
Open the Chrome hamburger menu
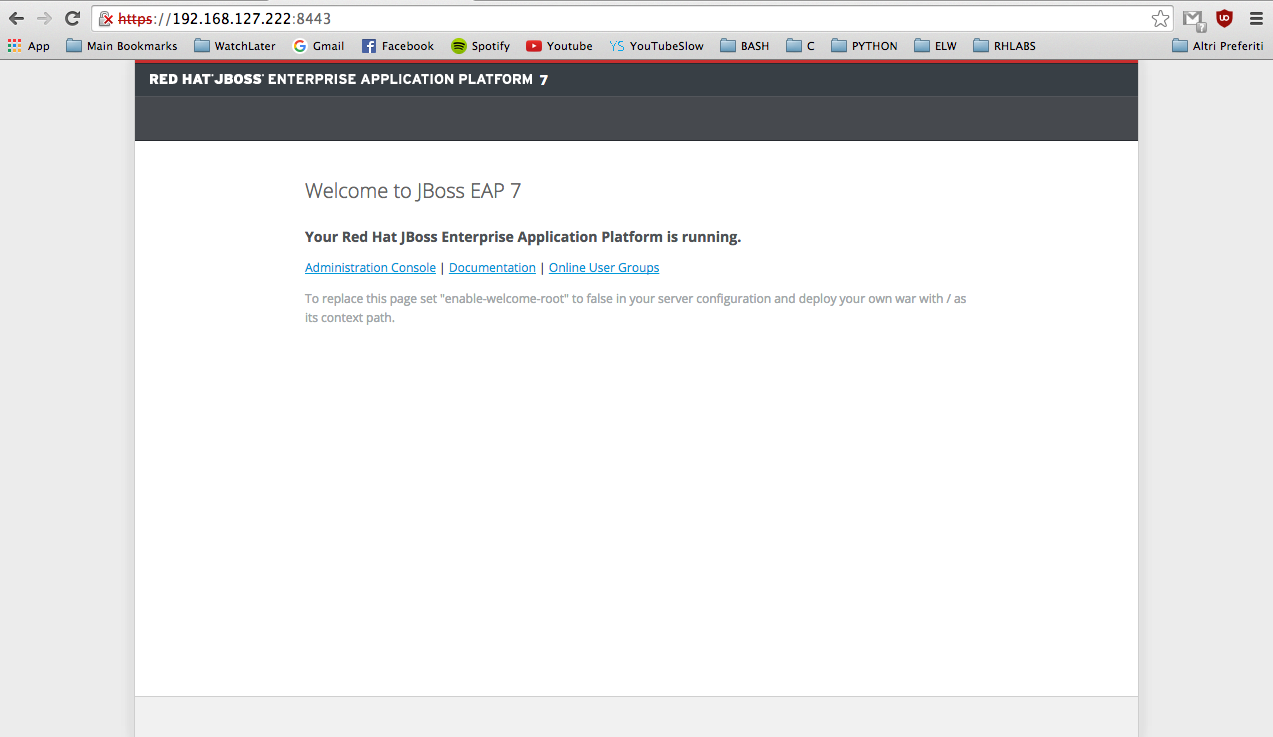(x=1256, y=18)
